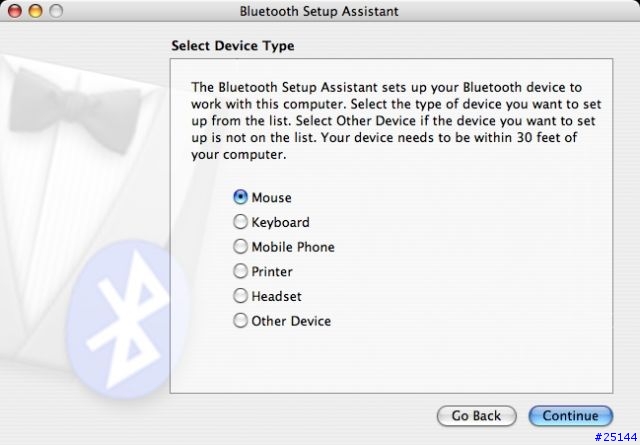640x445 pixels.
Task: Click the #25144 watermark text
Action: point(616,437)
